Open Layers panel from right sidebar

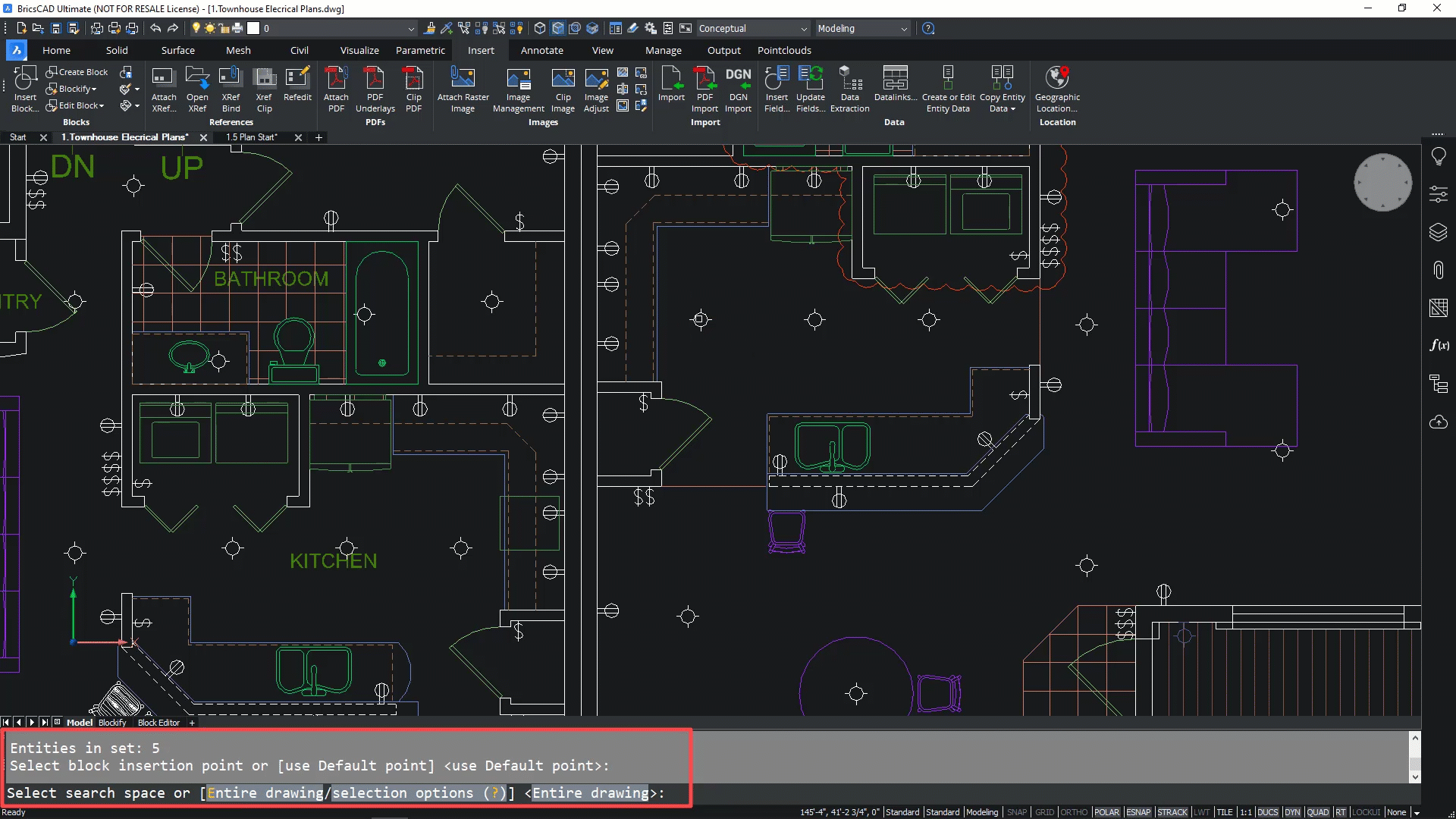[1438, 232]
